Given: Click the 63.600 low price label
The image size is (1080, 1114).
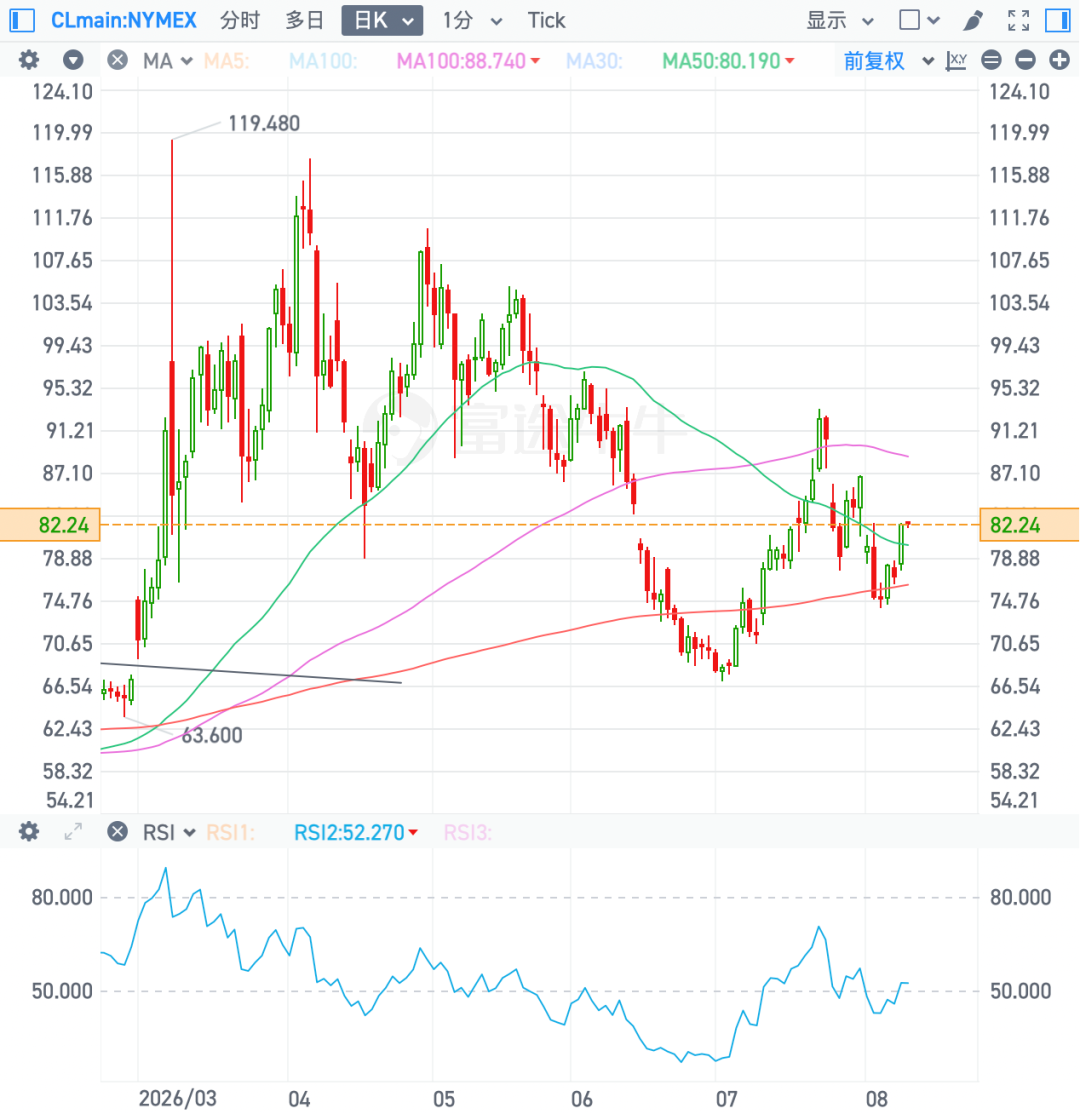Looking at the screenshot, I should point(212,735).
